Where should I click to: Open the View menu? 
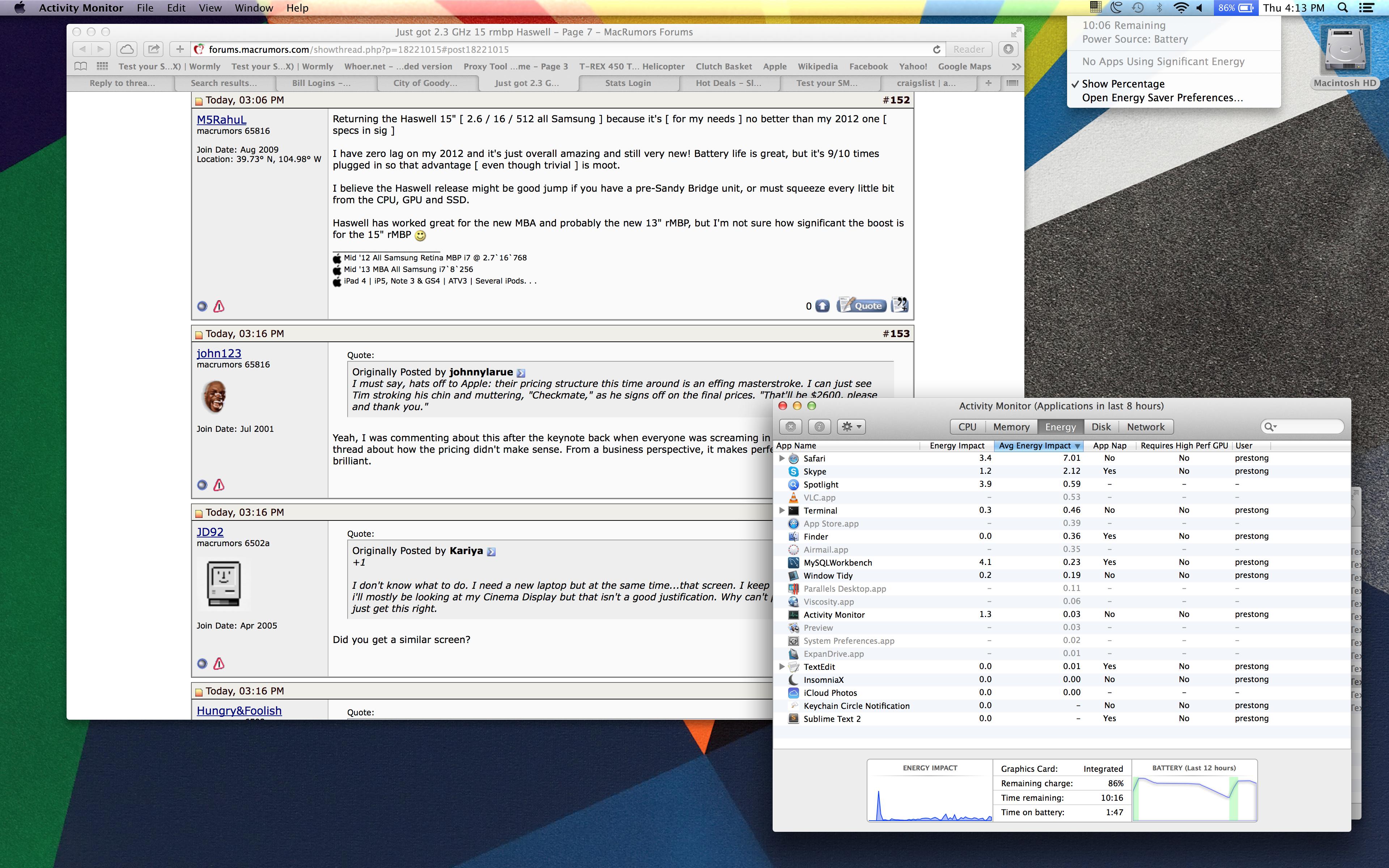pos(209,8)
